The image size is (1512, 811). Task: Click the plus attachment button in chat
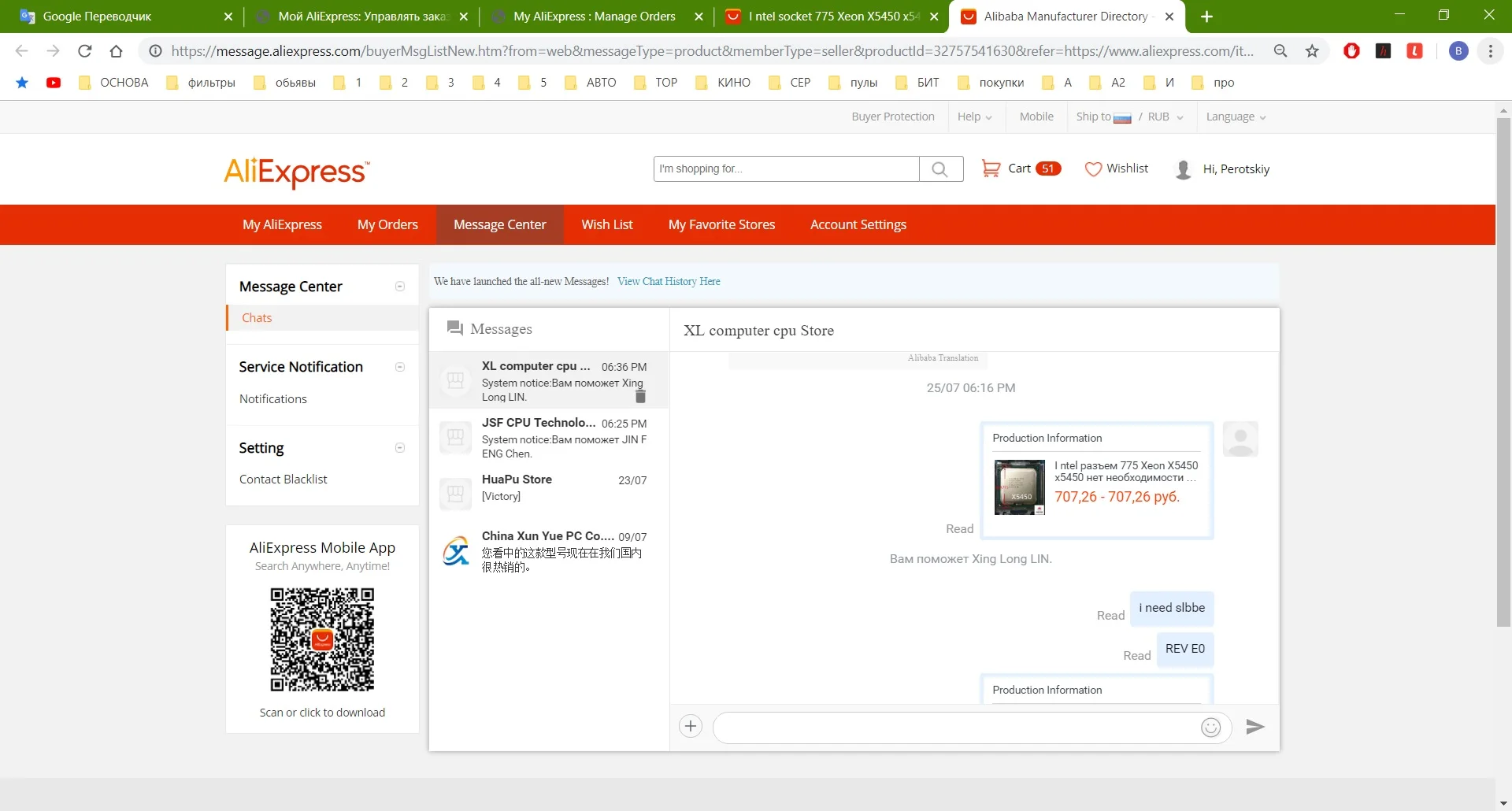point(691,726)
